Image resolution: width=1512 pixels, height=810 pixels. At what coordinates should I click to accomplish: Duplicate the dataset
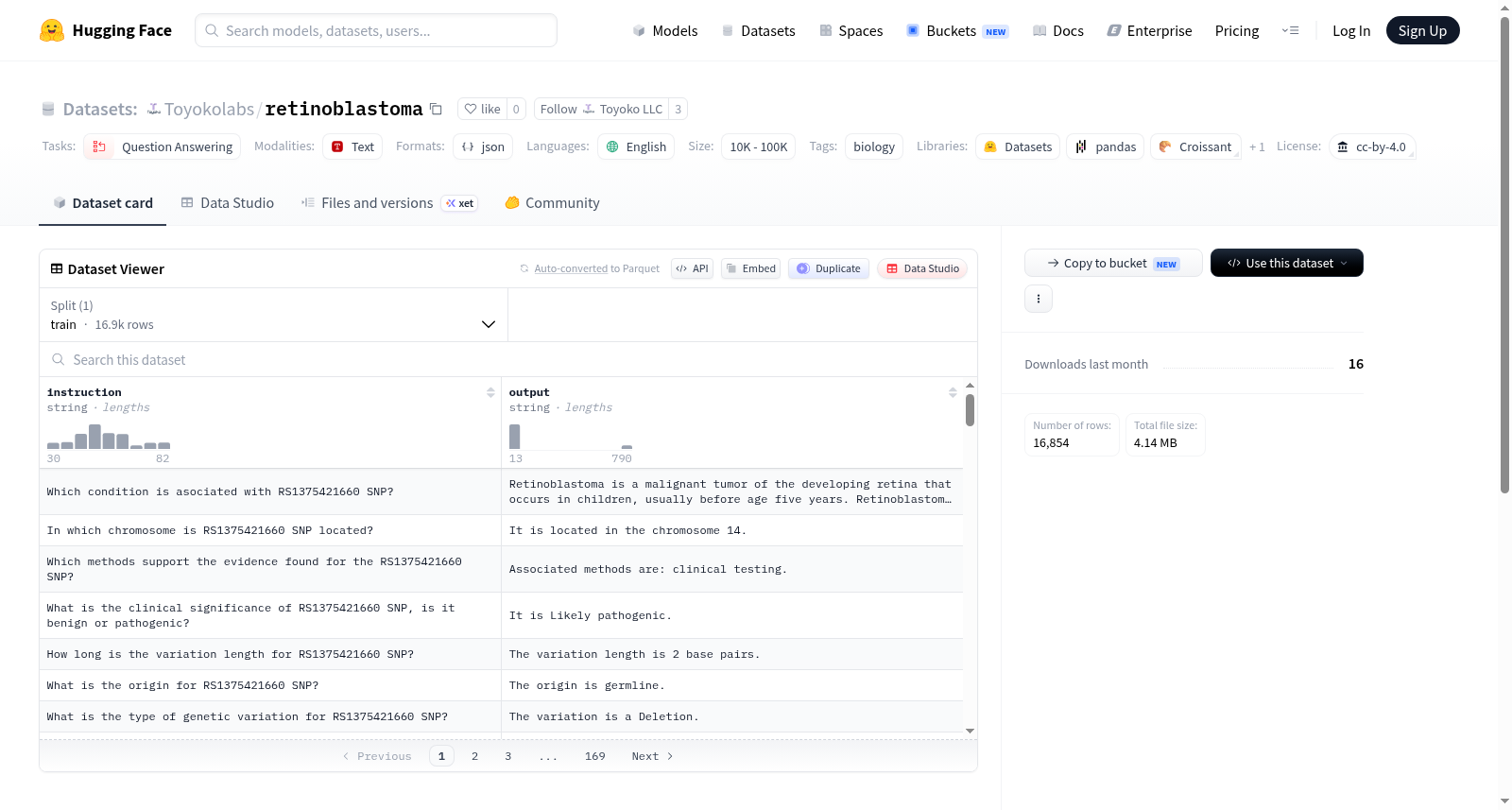click(828, 268)
